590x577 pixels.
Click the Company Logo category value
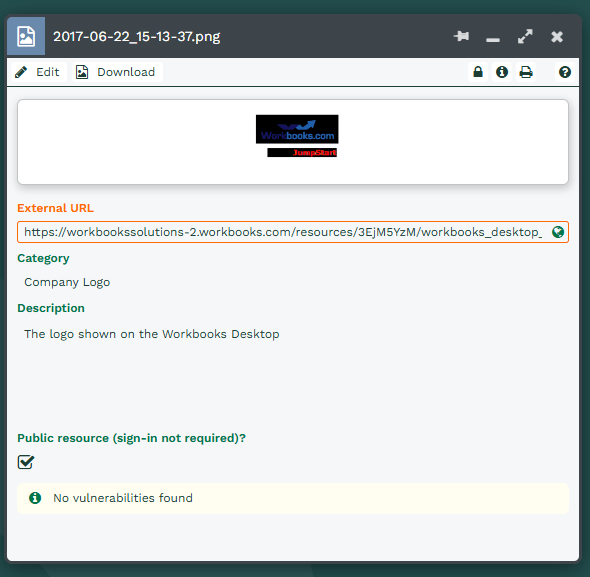point(67,282)
